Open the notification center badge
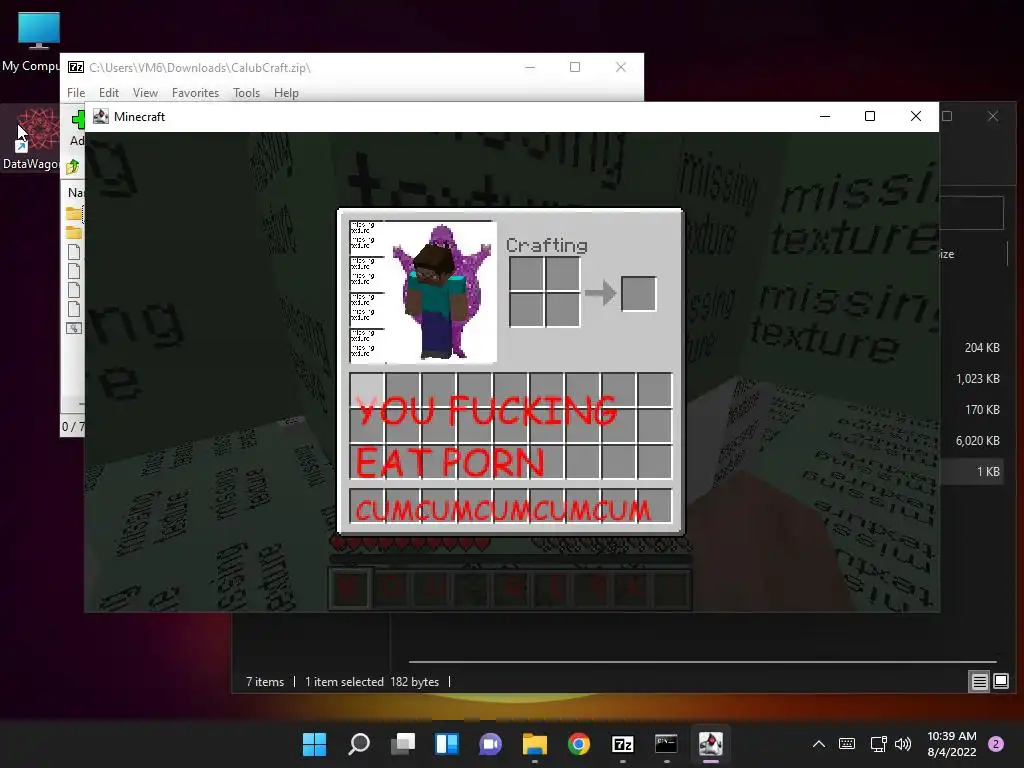This screenshot has width=1024, height=768. coord(996,744)
